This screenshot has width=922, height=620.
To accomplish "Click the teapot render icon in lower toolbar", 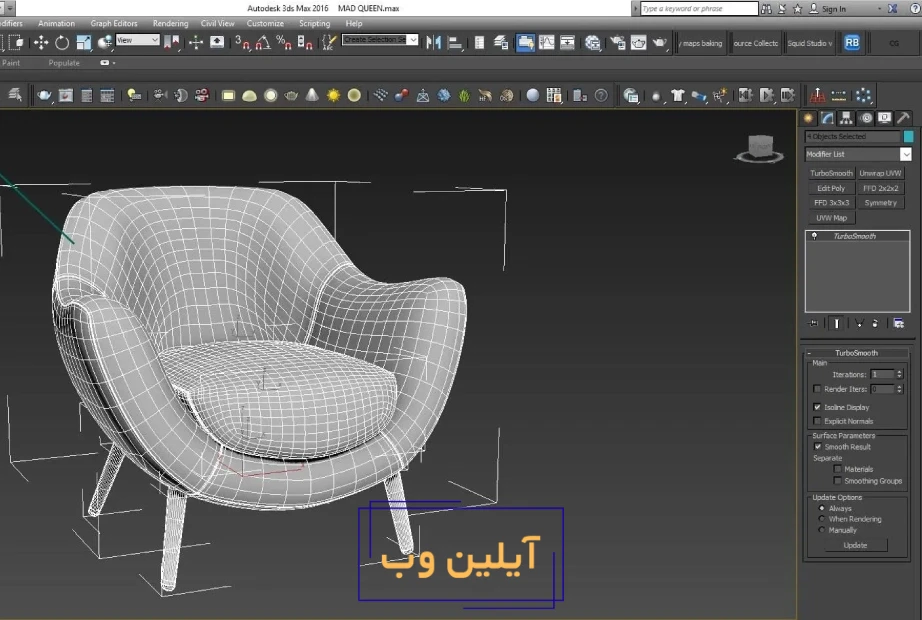I will click(x=291, y=95).
